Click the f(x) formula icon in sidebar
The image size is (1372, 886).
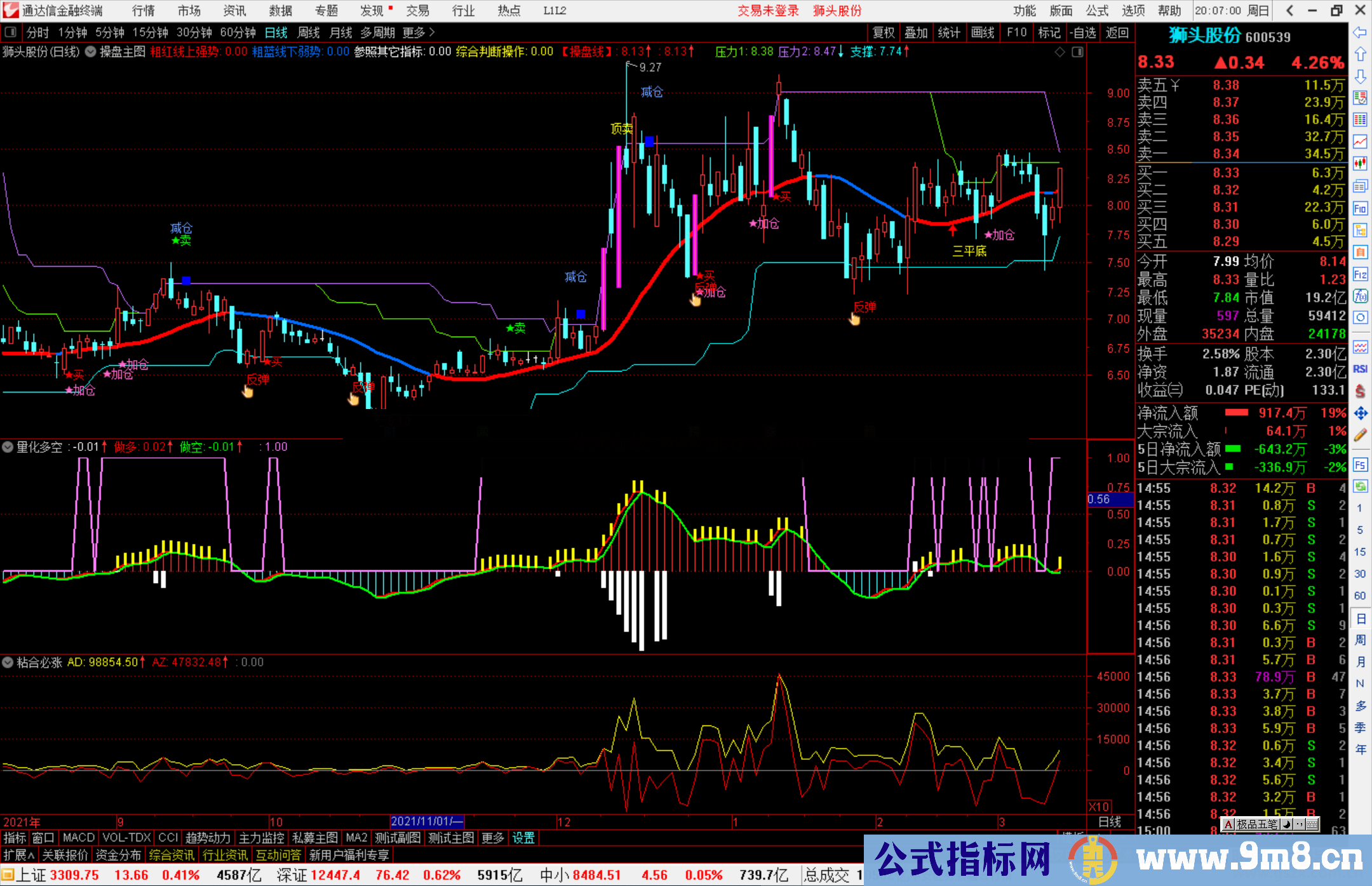1360,296
